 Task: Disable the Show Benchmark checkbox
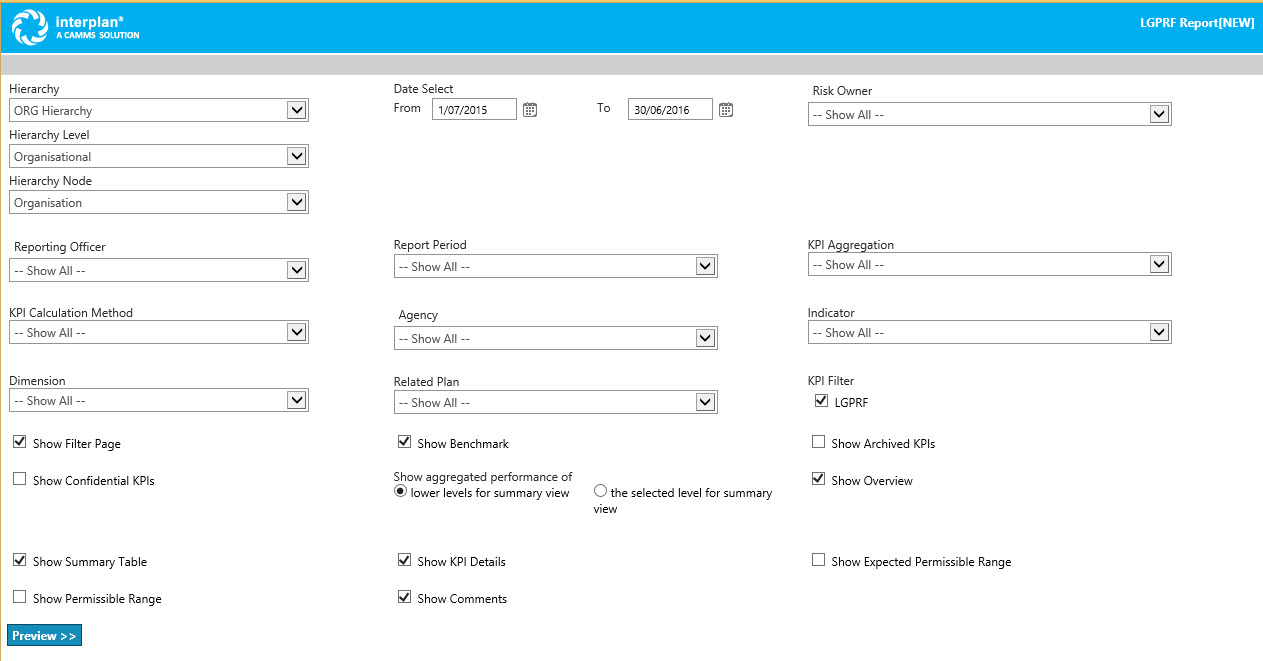point(405,442)
